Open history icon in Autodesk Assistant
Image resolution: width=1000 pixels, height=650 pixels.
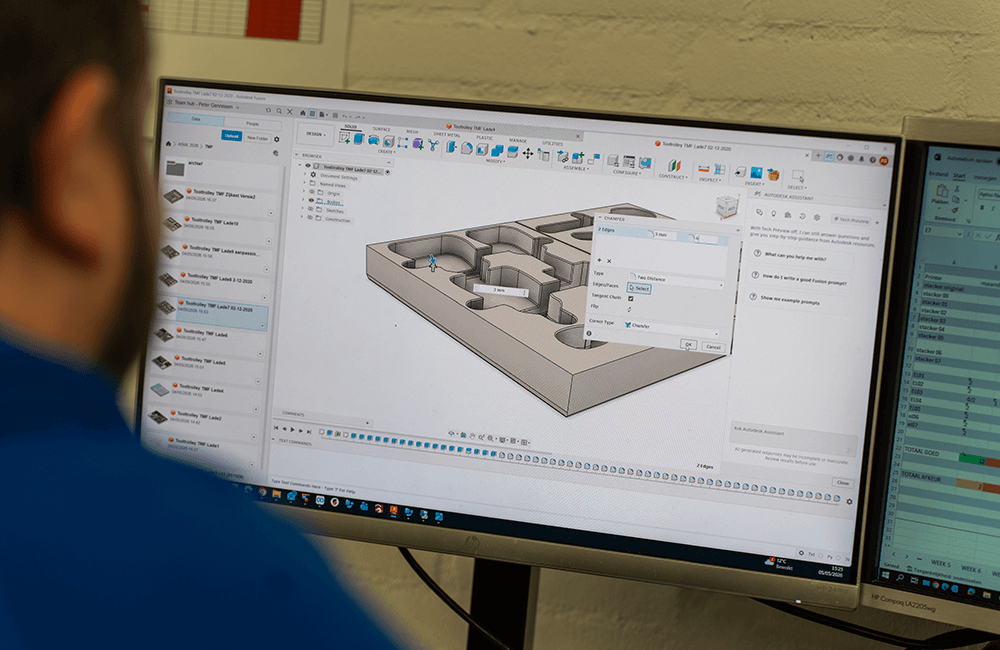(802, 216)
